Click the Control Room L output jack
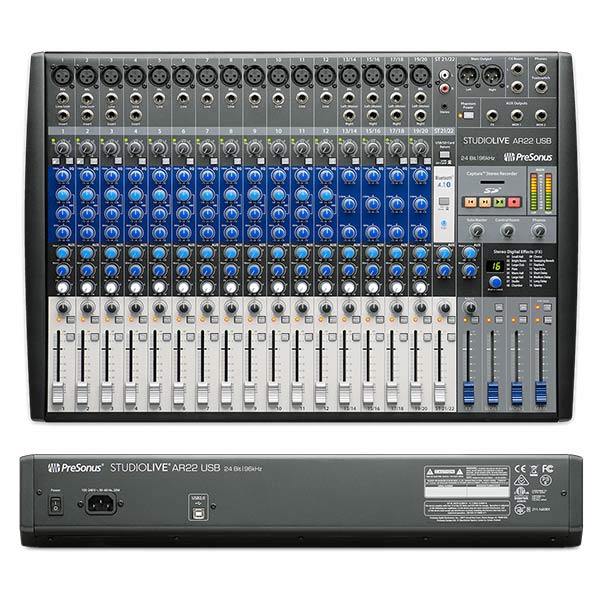Screen dimensions: 600x600 click(x=517, y=70)
